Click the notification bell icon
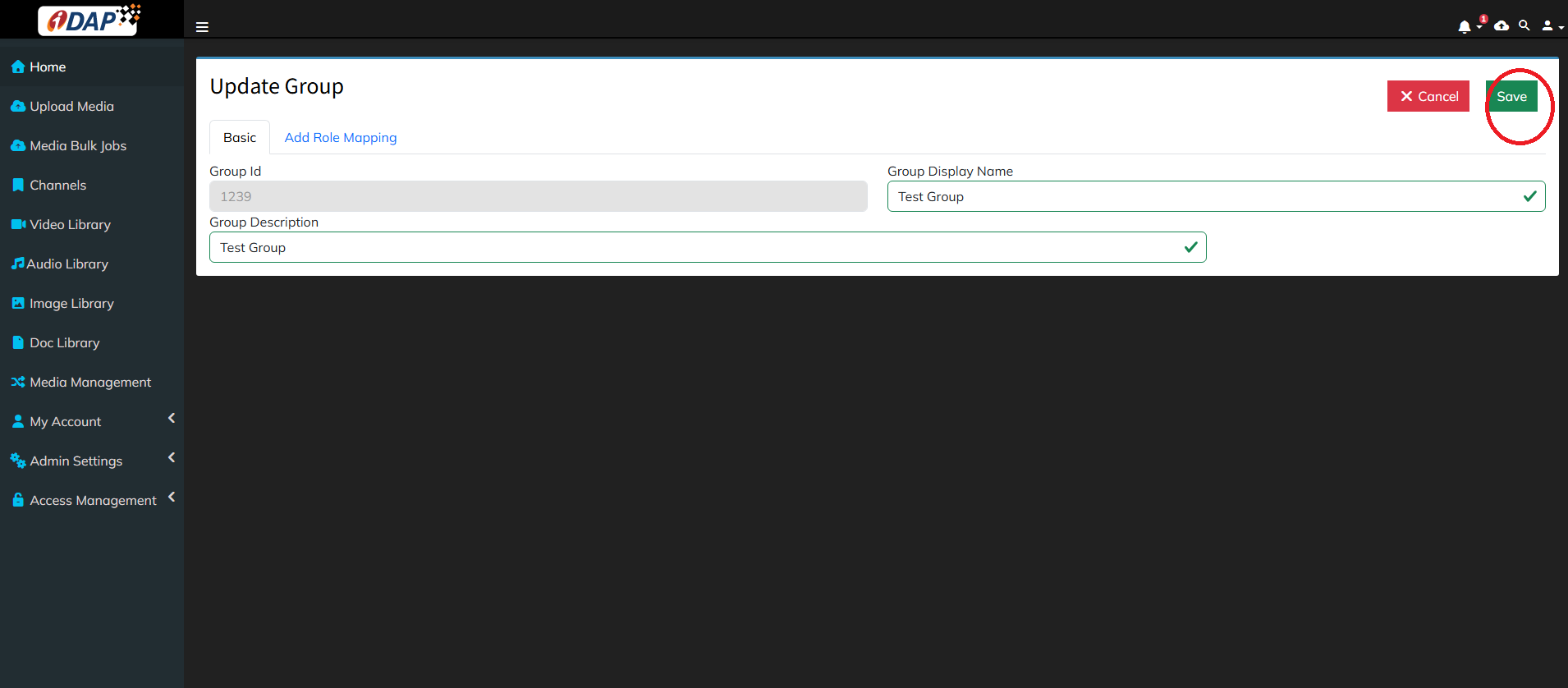The image size is (1568, 688). coord(1464,27)
